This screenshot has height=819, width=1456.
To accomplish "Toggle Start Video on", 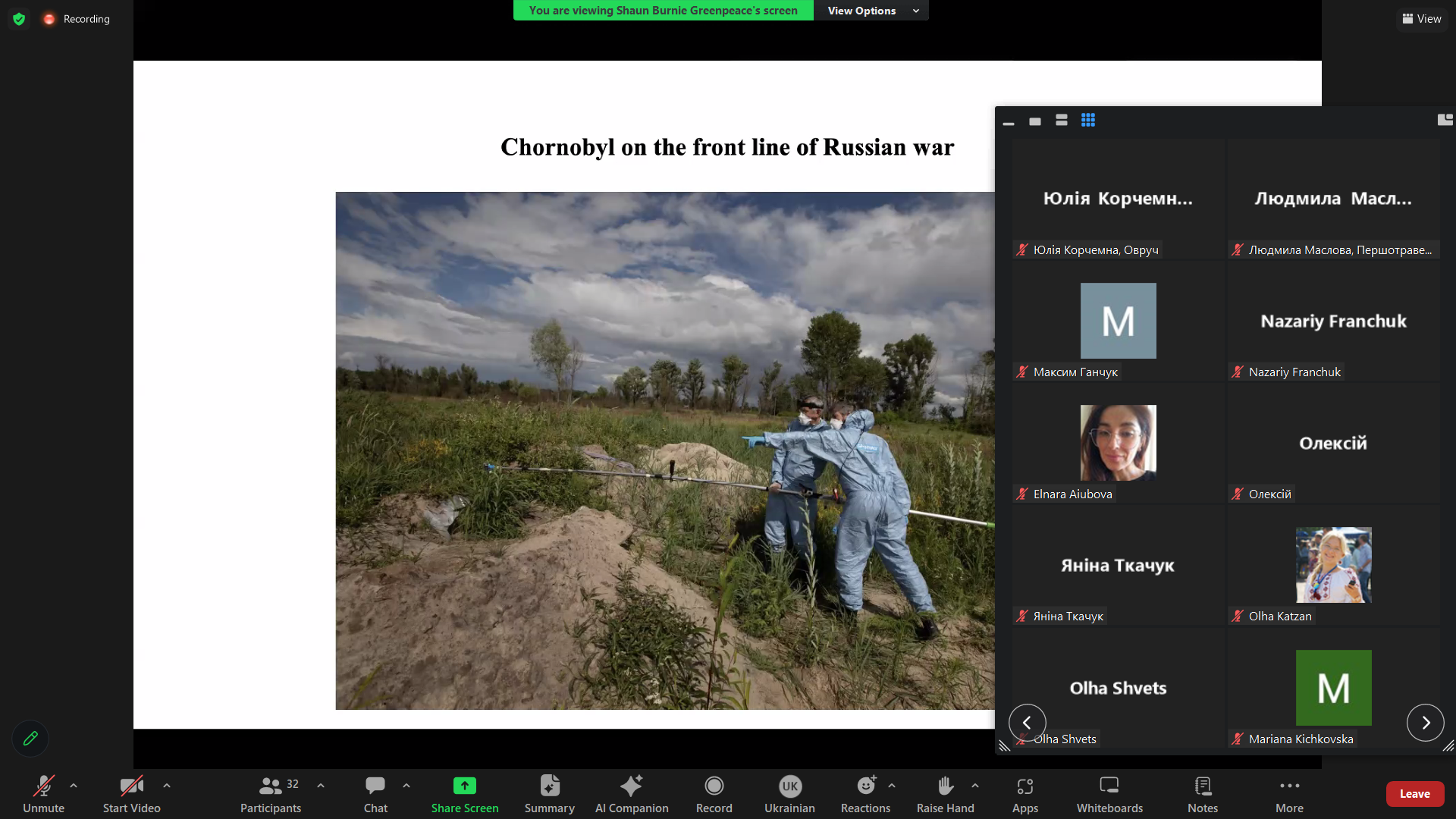I will tap(132, 793).
